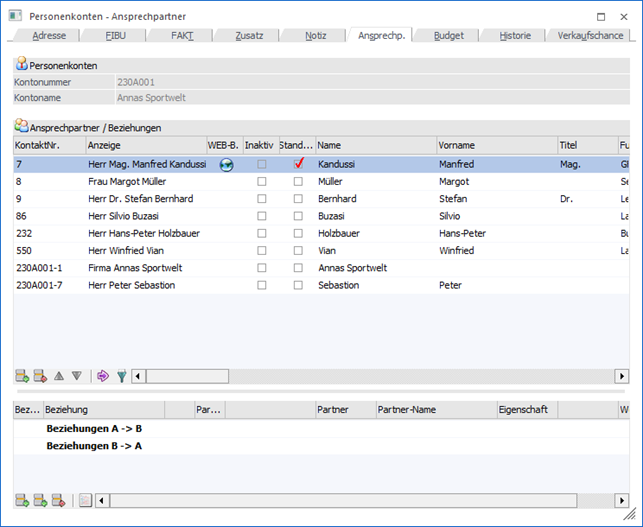Click the contact list horizontal scrollbar thumb
This screenshot has height=527, width=643.
point(189,376)
